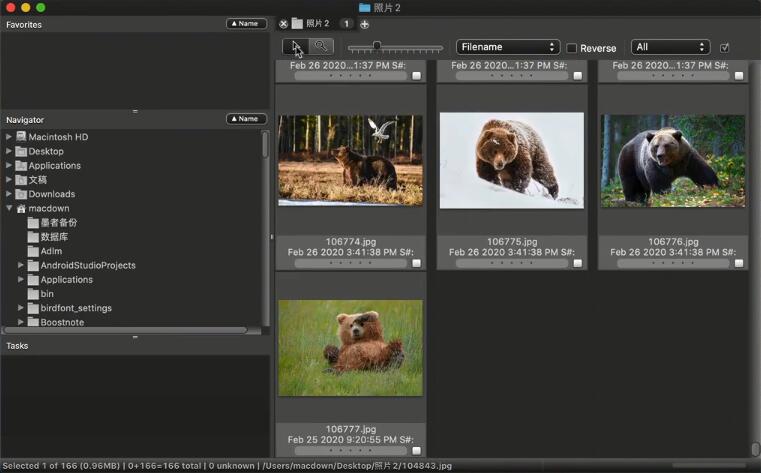The height and width of the screenshot is (473, 761).
Task: Add a new tab with plus icon
Action: click(364, 24)
